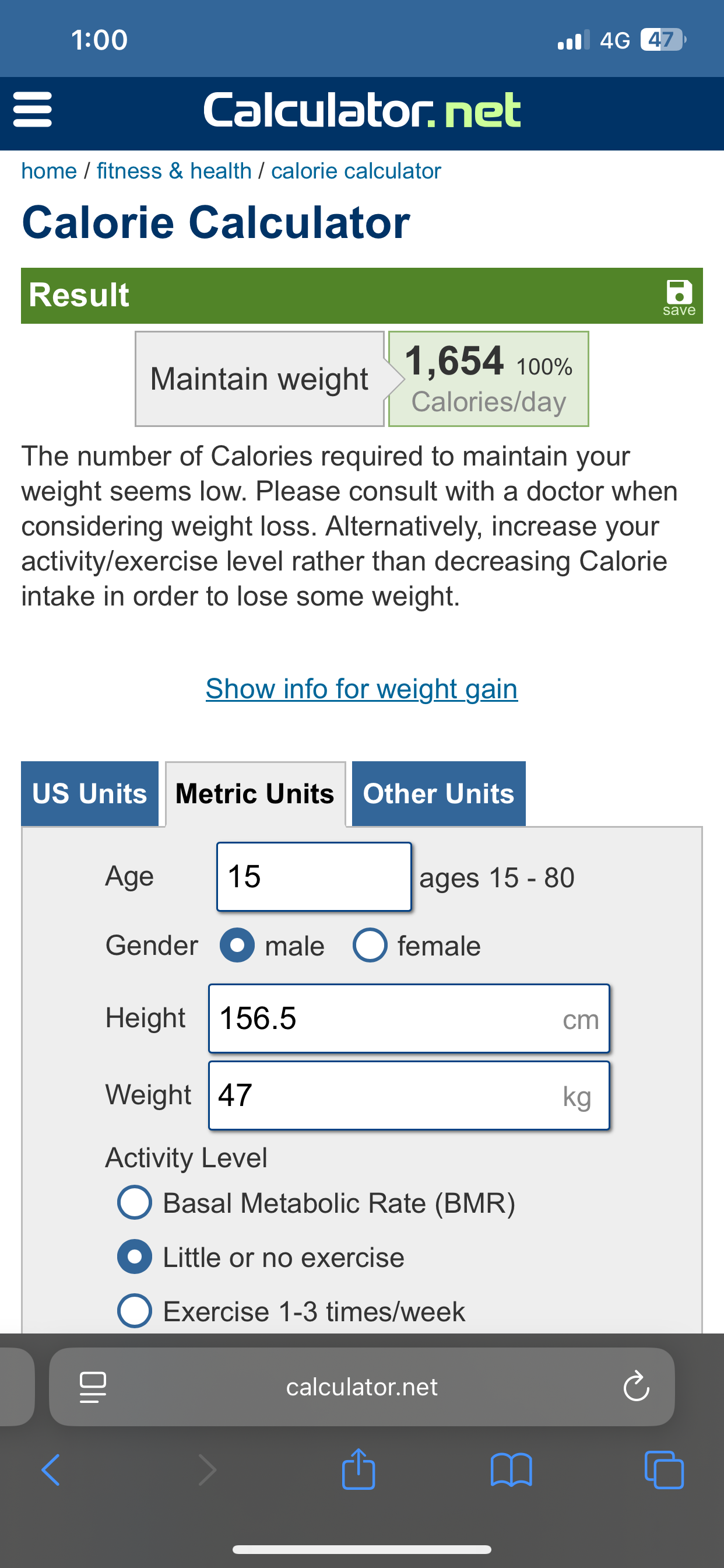The width and height of the screenshot is (724, 1568).
Task: Open the hamburger menu icon
Action: pyautogui.click(x=32, y=110)
